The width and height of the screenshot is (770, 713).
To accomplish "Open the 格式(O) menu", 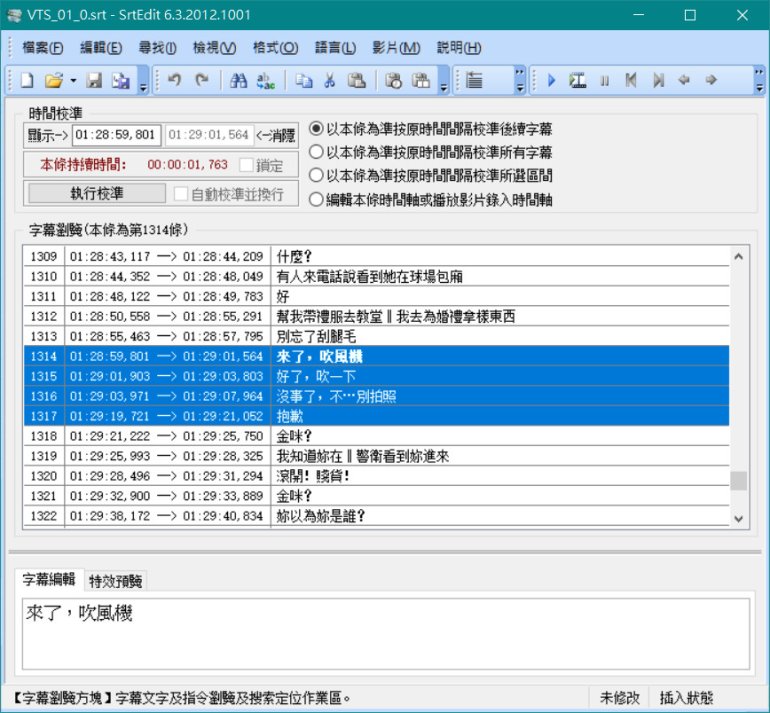I will pos(275,48).
